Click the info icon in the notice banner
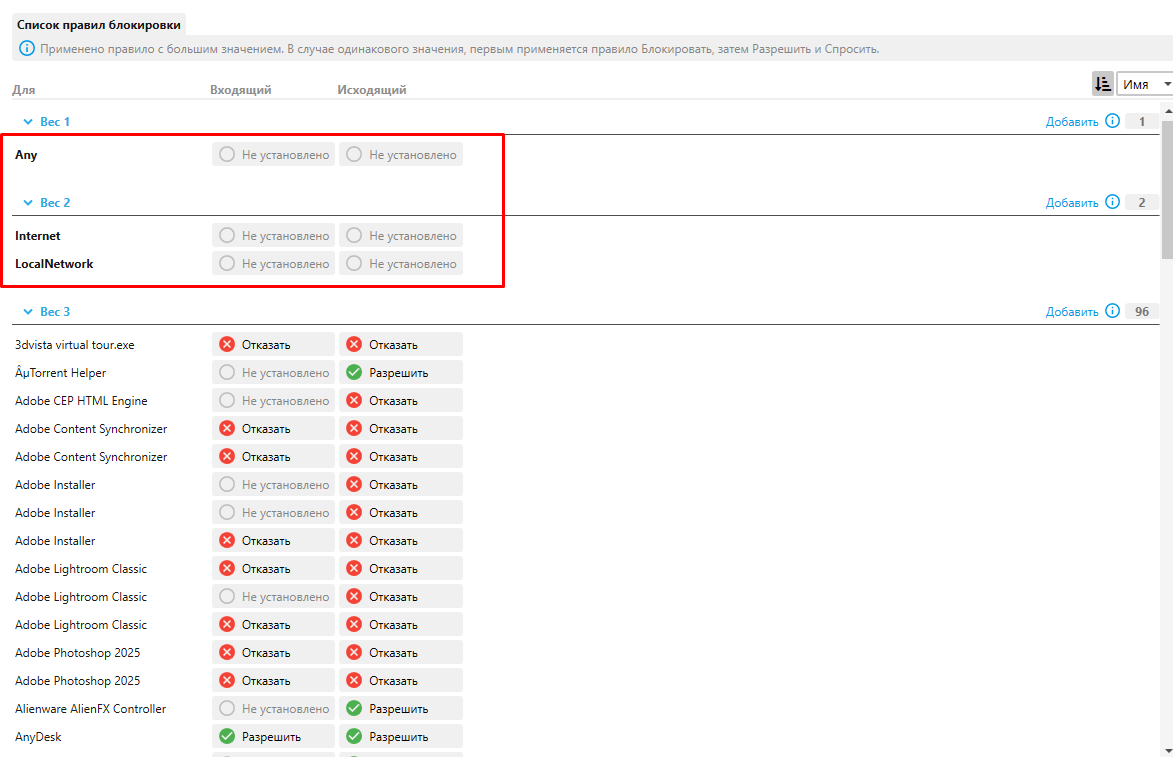The height and width of the screenshot is (757, 1173). (x=27, y=49)
